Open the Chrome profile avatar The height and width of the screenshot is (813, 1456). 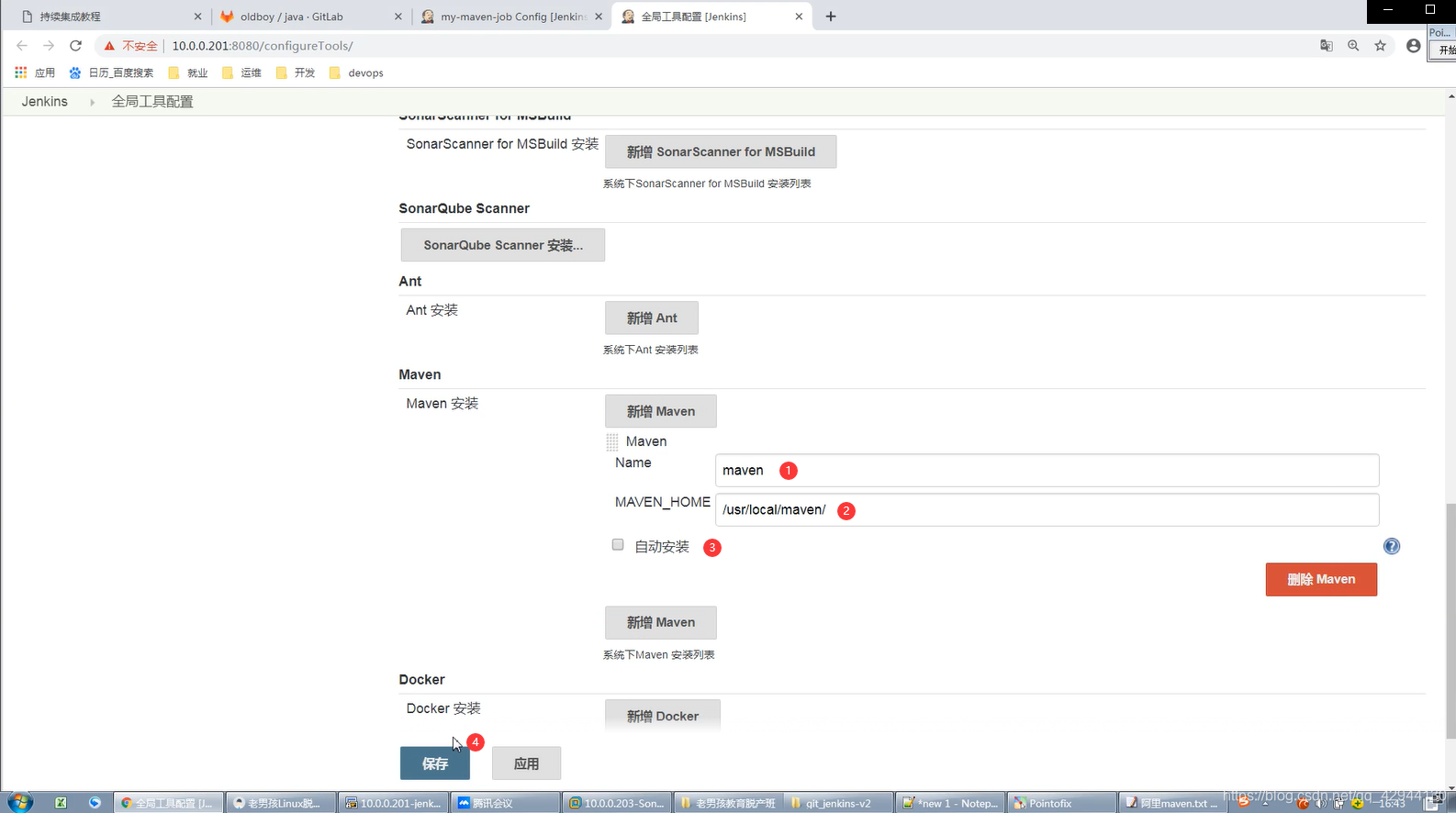click(1413, 45)
